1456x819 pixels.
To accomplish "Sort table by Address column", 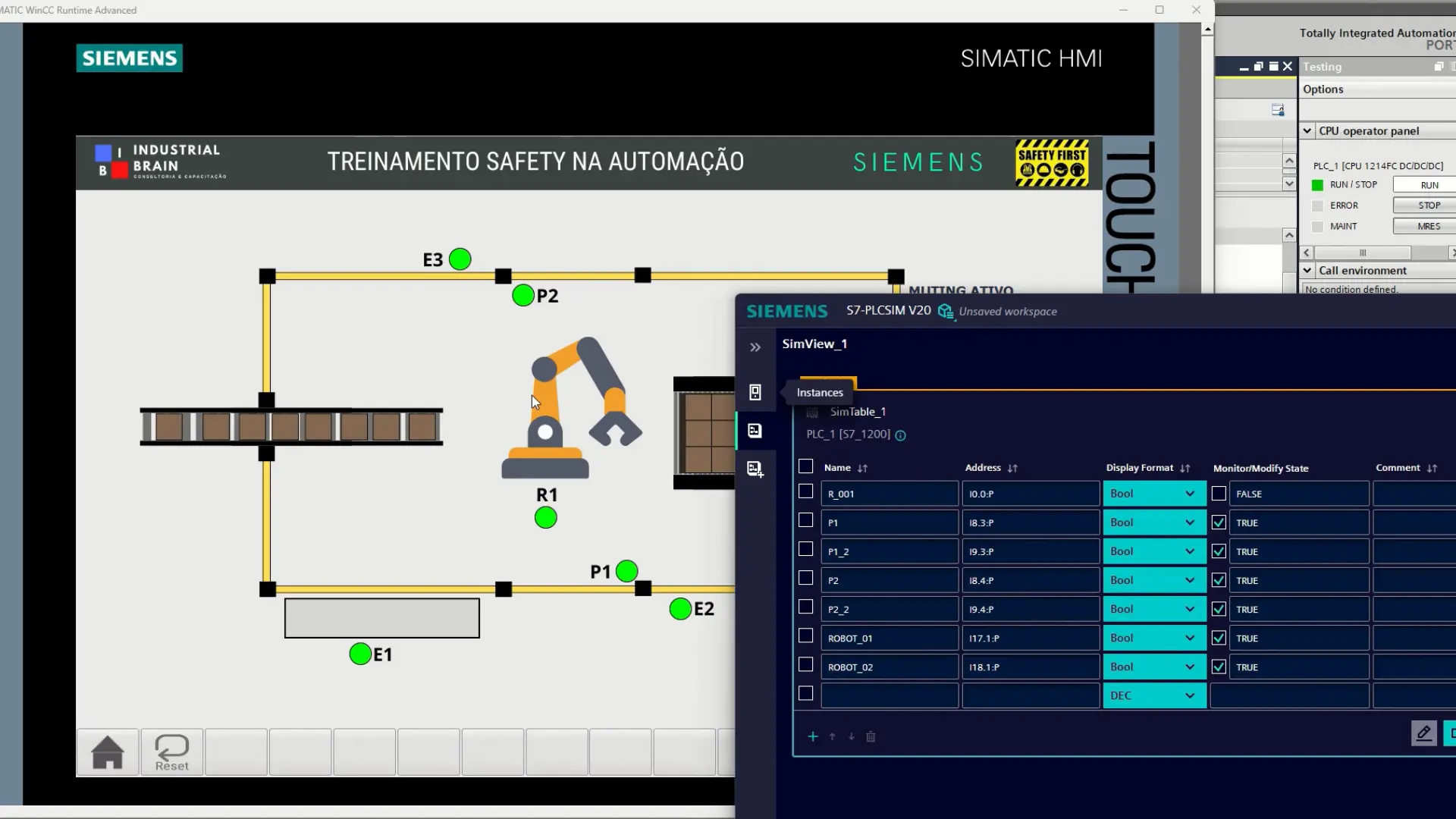I will coord(1012,469).
